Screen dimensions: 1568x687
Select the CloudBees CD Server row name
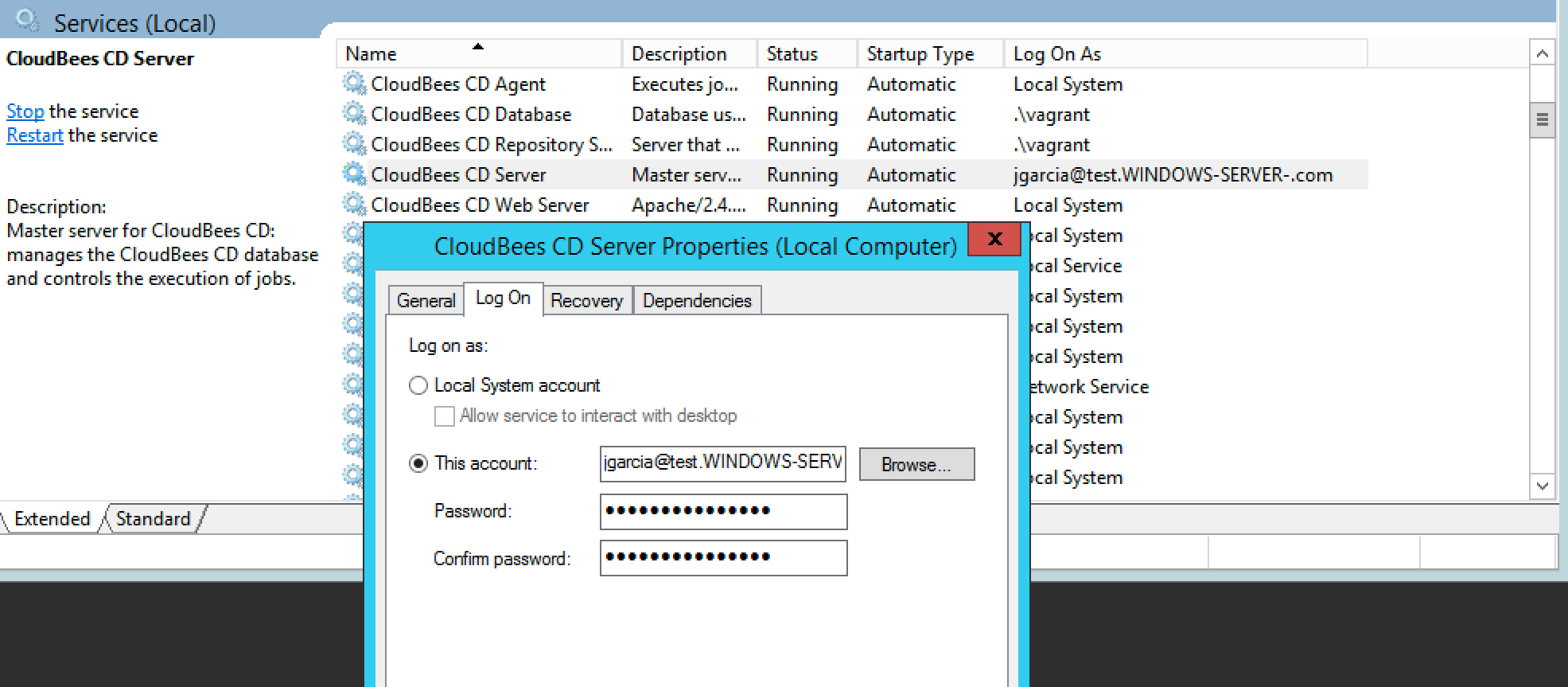[458, 174]
